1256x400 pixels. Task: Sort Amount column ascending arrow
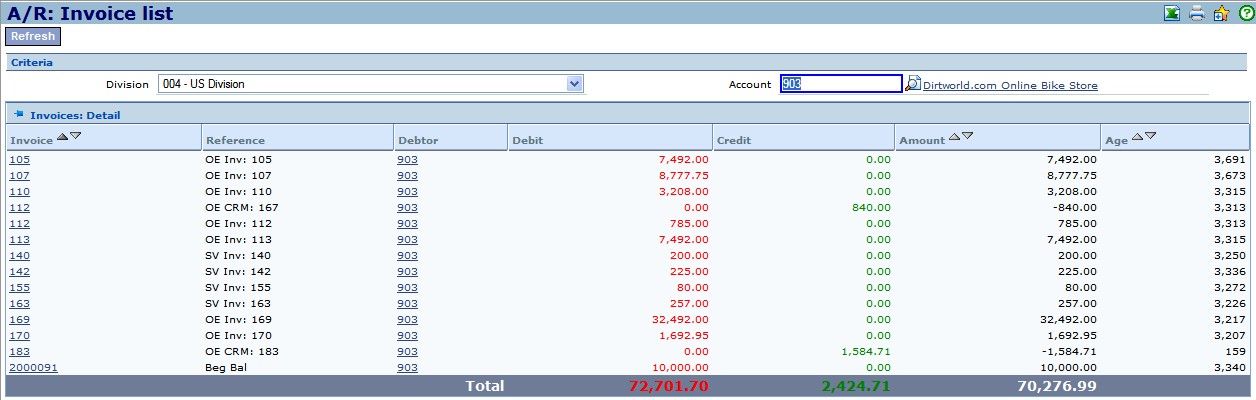[954, 136]
